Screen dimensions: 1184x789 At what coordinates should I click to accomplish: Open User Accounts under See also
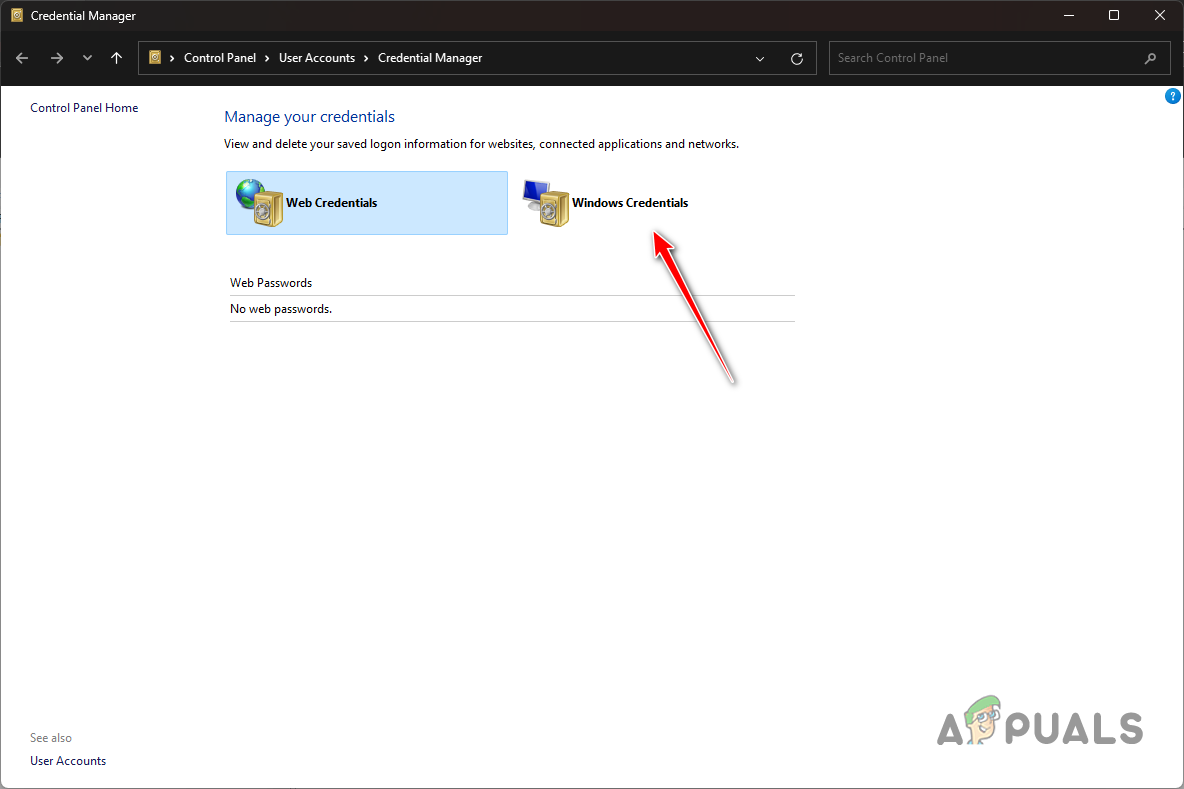(x=67, y=760)
